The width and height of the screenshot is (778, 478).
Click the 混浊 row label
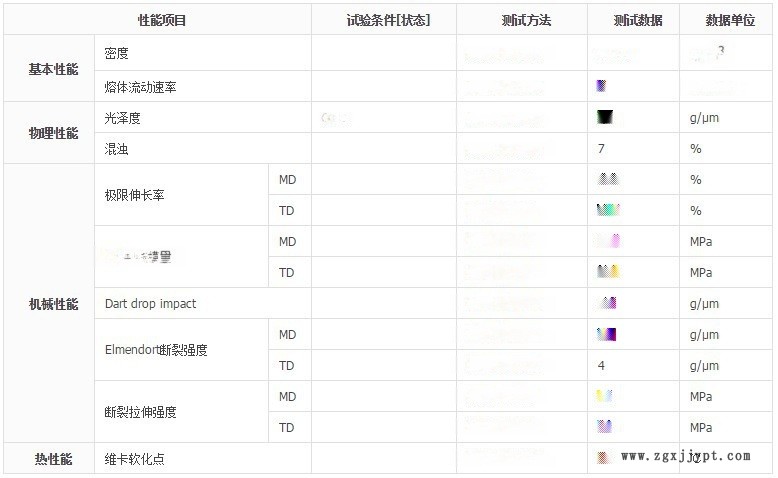coord(117,149)
